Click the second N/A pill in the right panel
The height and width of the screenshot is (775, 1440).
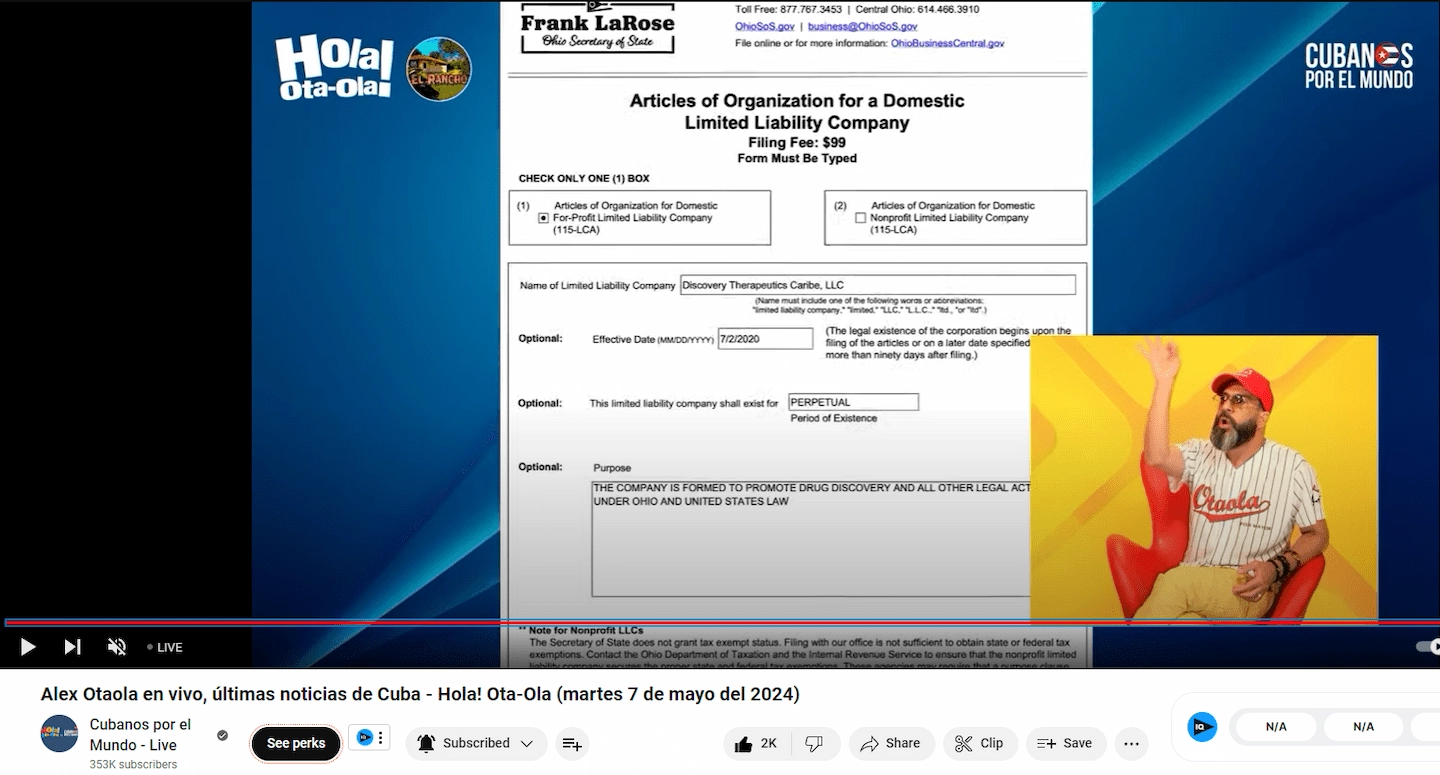[x=1363, y=727]
